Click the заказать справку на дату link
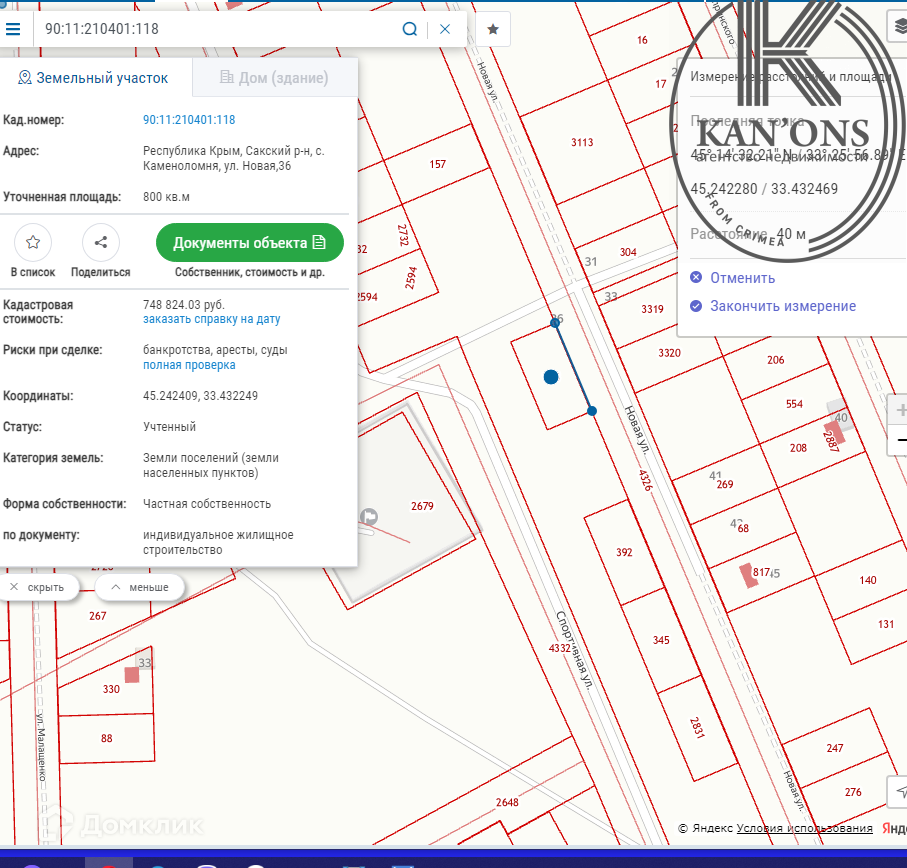 (x=211, y=319)
